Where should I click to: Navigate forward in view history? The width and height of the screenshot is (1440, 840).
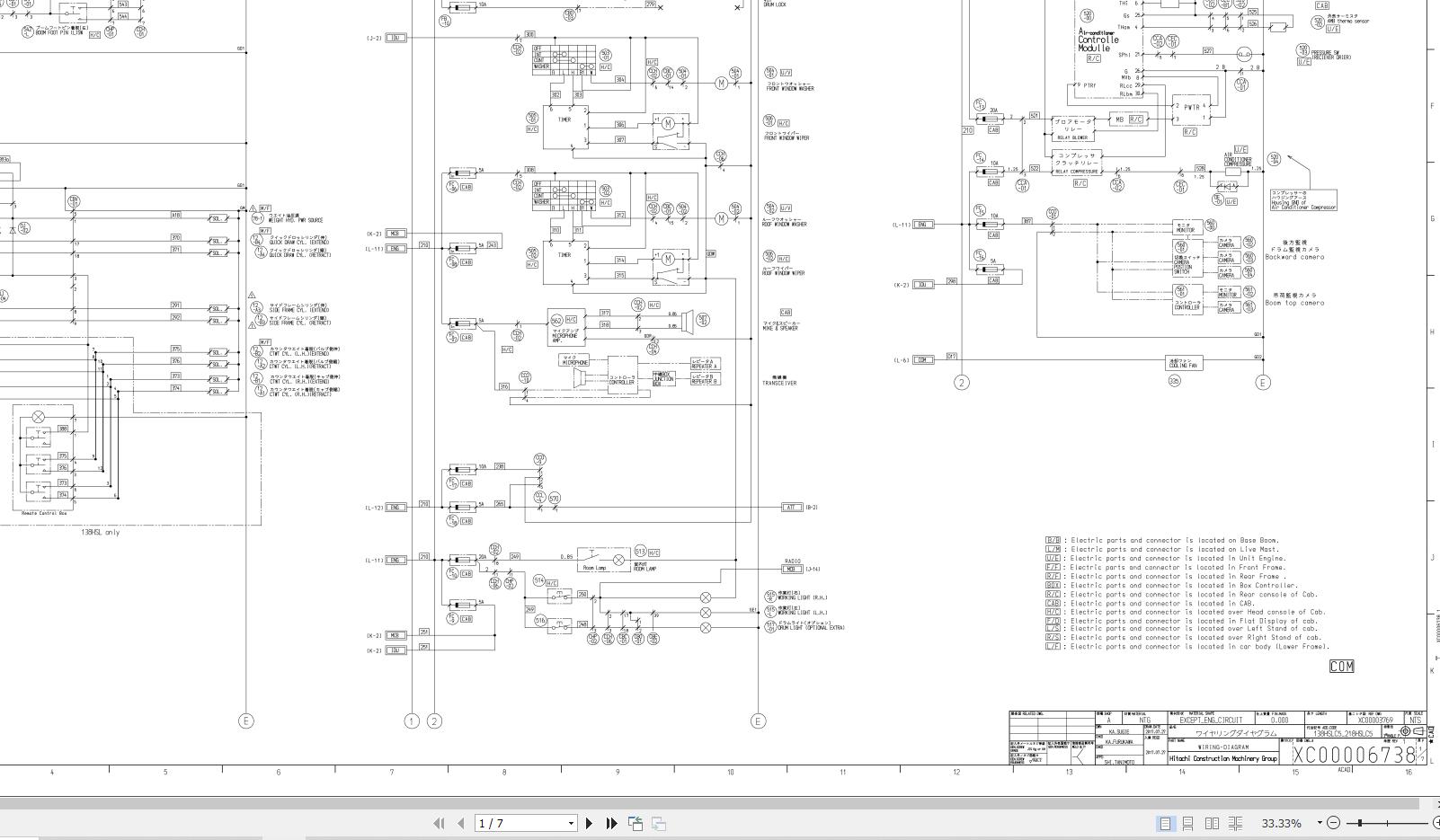[x=657, y=822]
